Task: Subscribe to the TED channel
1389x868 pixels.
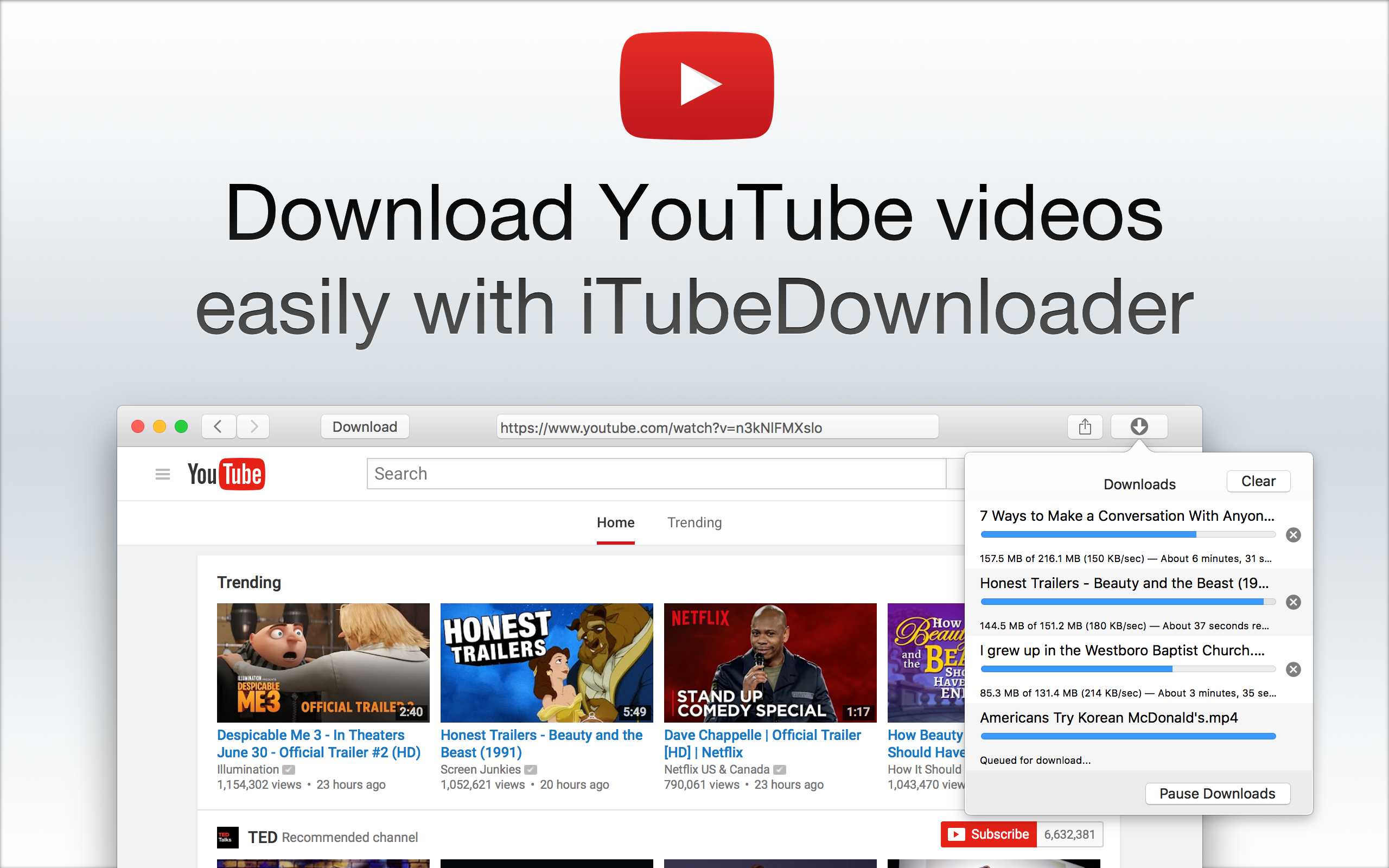Action: point(988,834)
